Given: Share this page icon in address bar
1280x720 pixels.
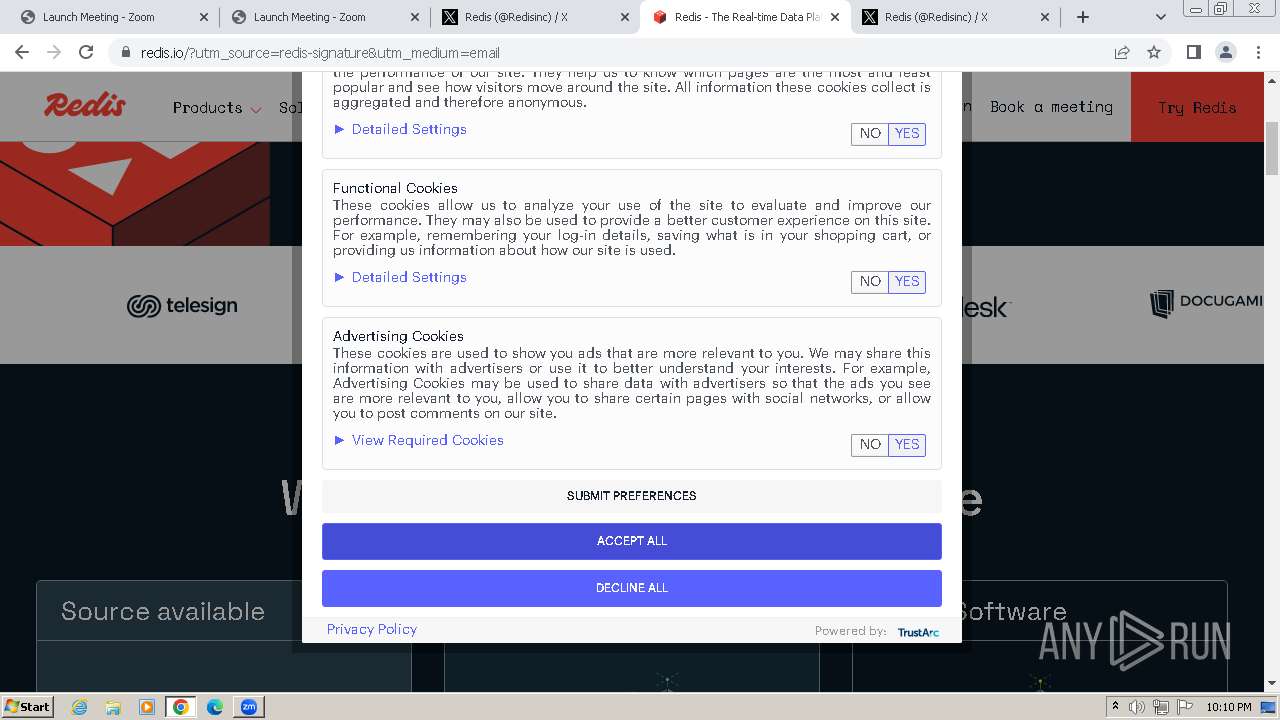Looking at the screenshot, I should [1122, 52].
